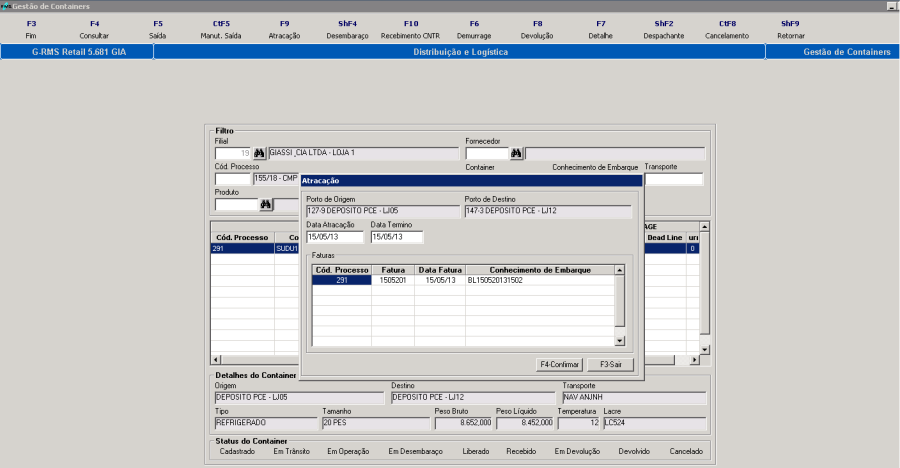The height and width of the screenshot is (468, 900).
Task: Click the Em Trânsito status label
Action: pyautogui.click(x=291, y=451)
